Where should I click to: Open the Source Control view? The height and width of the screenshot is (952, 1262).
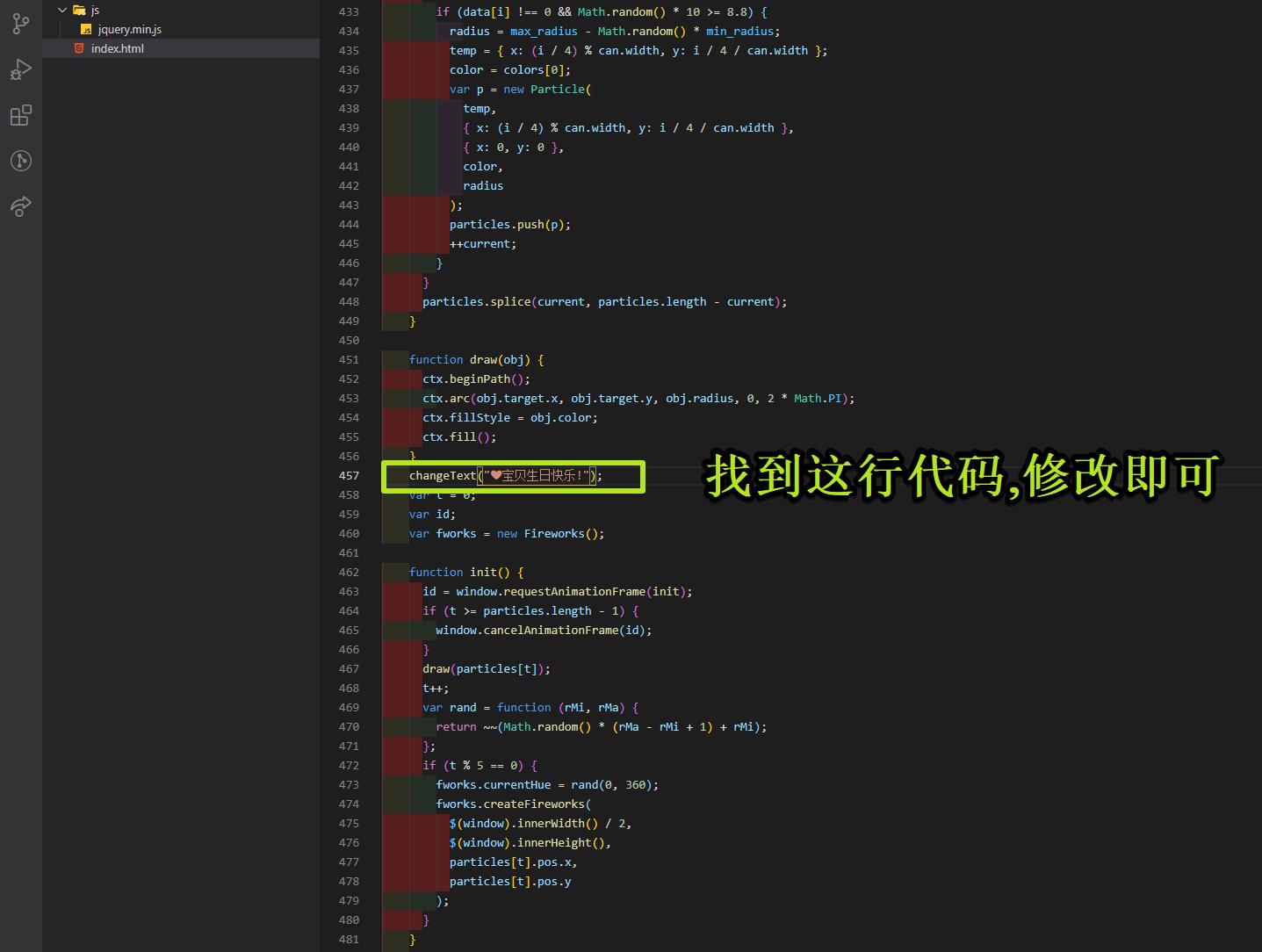point(21,24)
